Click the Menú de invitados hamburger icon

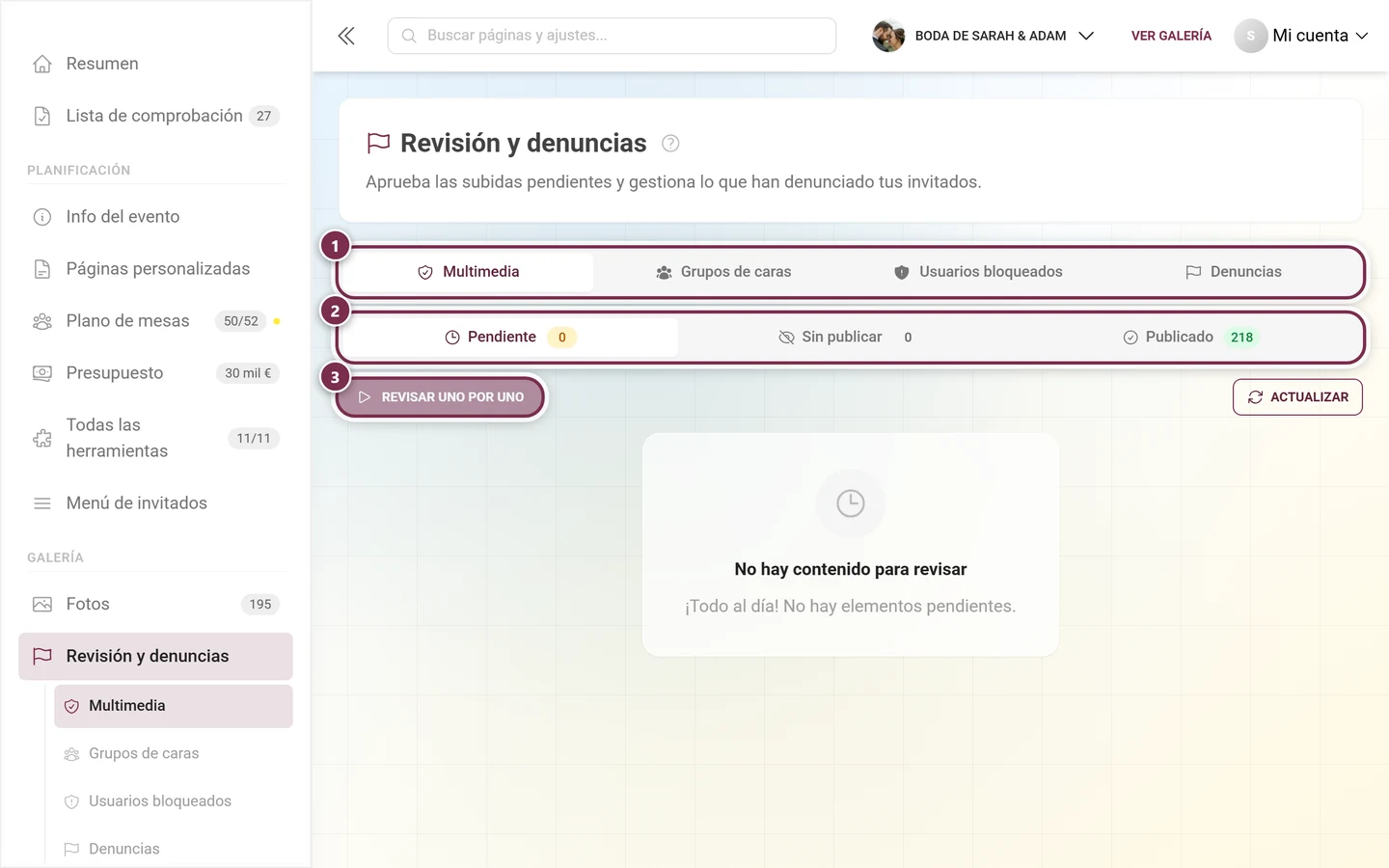coord(42,503)
